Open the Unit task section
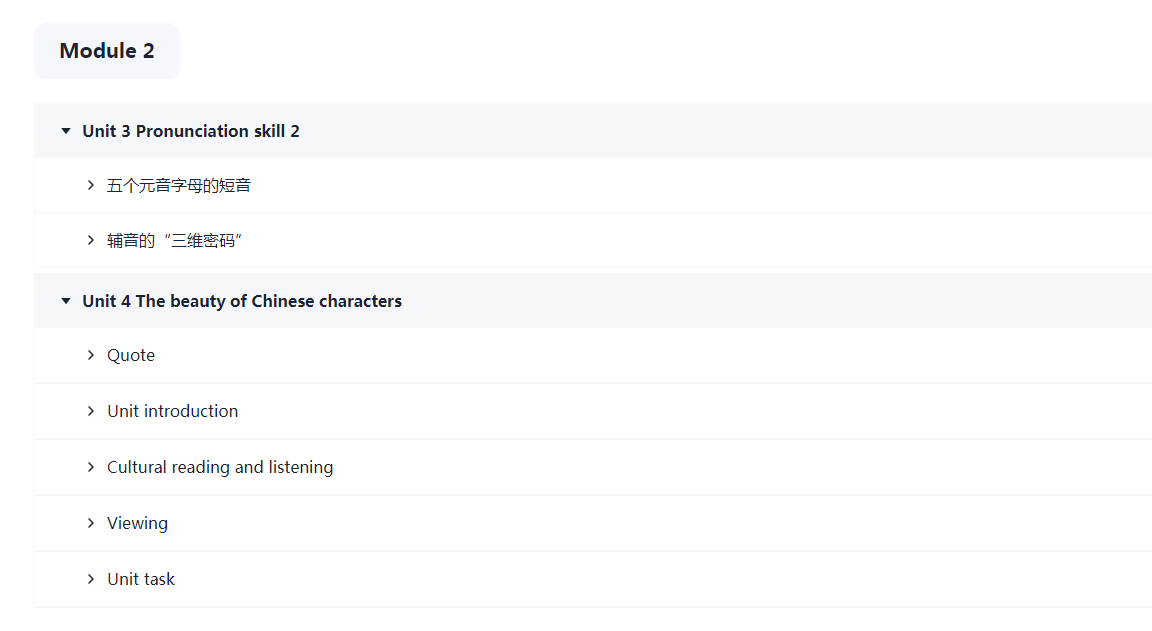Screen dimensions: 1152x631 (x=141, y=579)
